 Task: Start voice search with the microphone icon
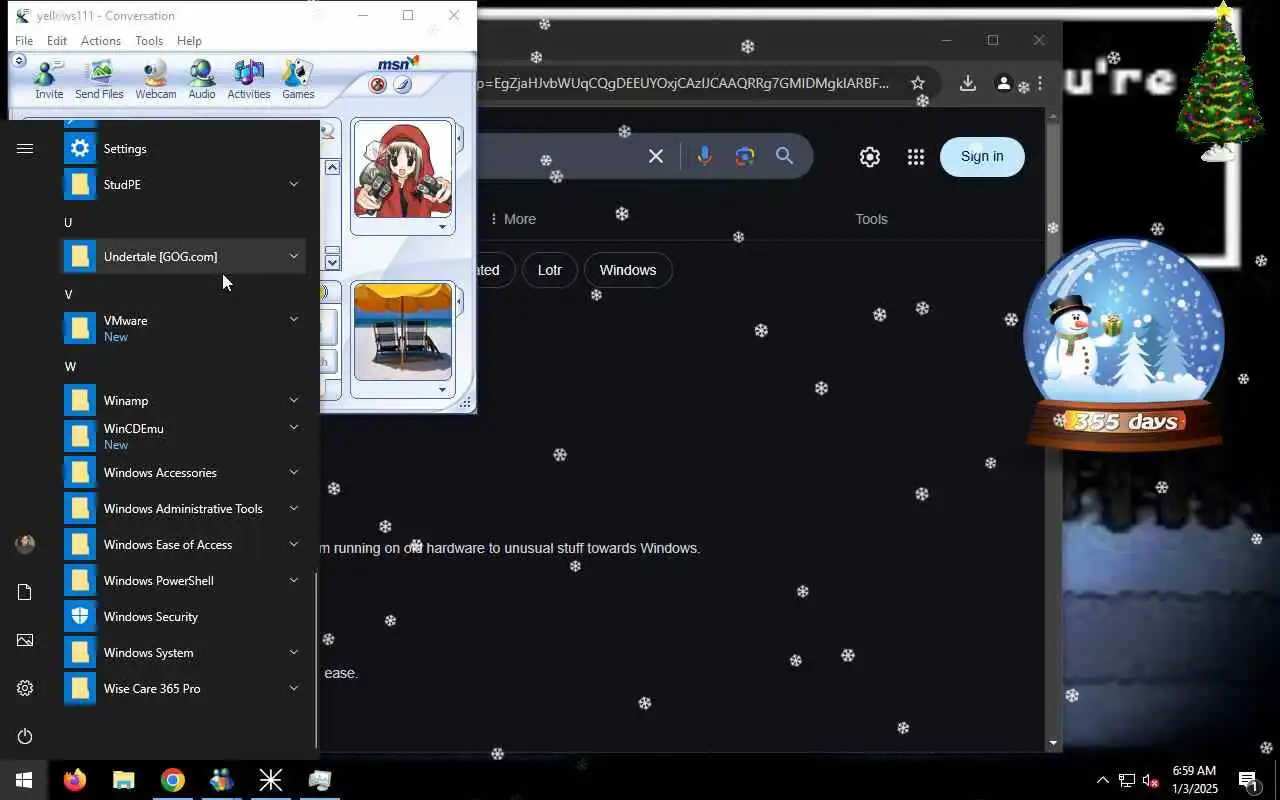pyautogui.click(x=705, y=156)
